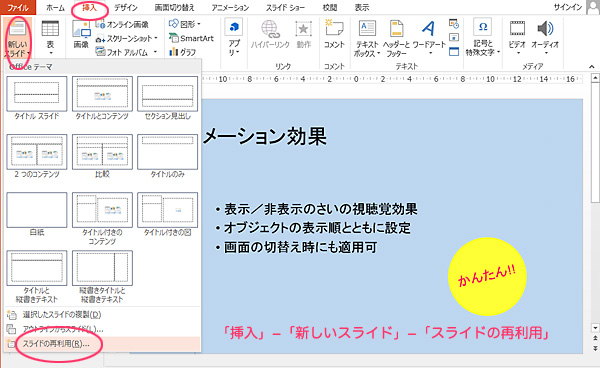The width and height of the screenshot is (600, 368).
Task: Click bullet text オブジェクトの表示順とともに設定
Action: (x=317, y=228)
